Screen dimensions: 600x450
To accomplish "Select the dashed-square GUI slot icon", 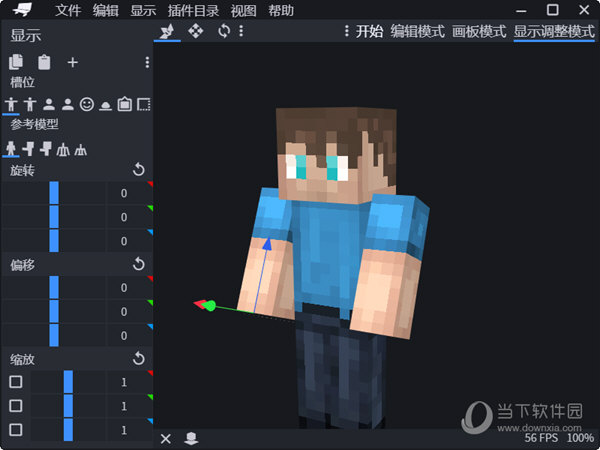I will [144, 104].
